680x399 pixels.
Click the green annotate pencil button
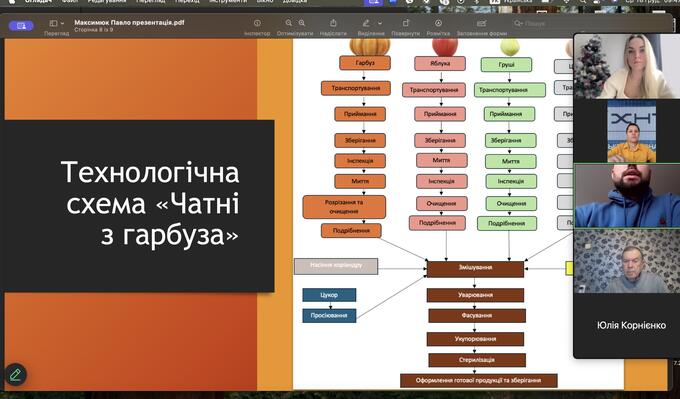(16, 375)
